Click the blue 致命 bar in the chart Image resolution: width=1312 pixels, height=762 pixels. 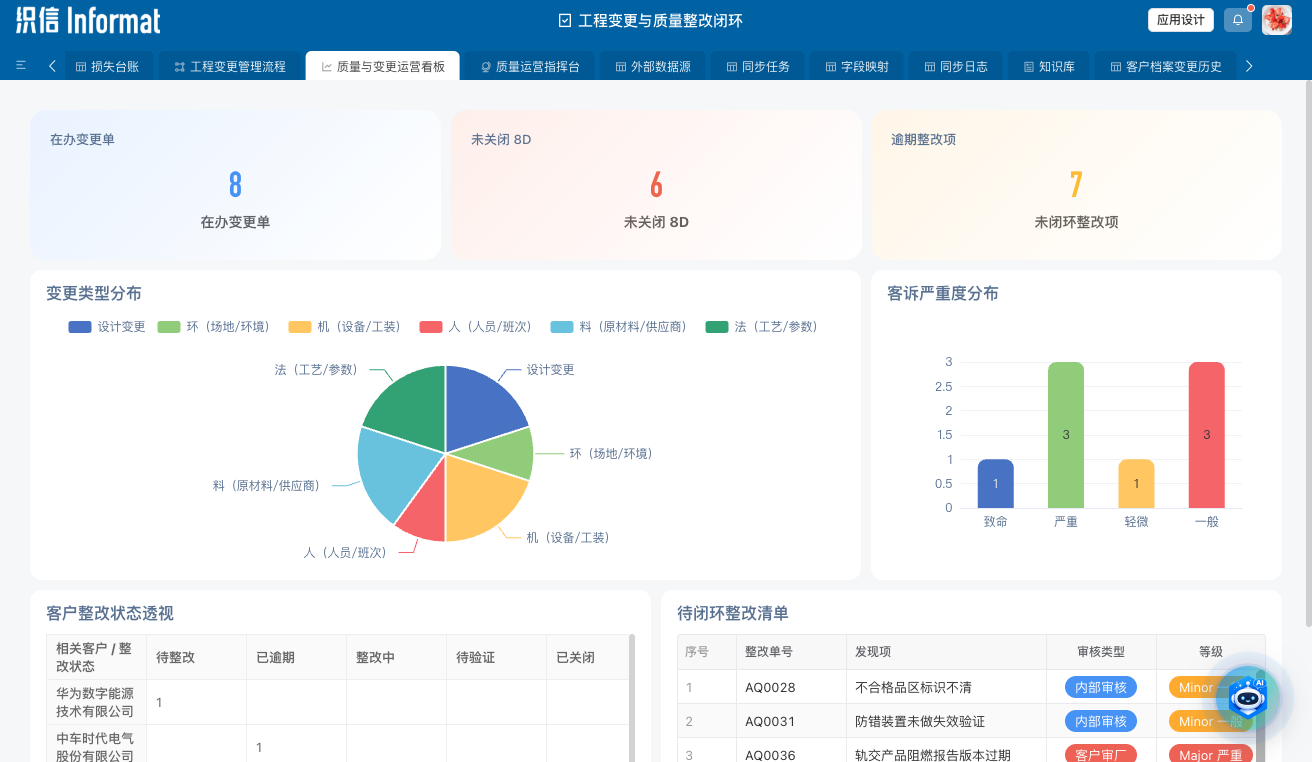click(995, 483)
